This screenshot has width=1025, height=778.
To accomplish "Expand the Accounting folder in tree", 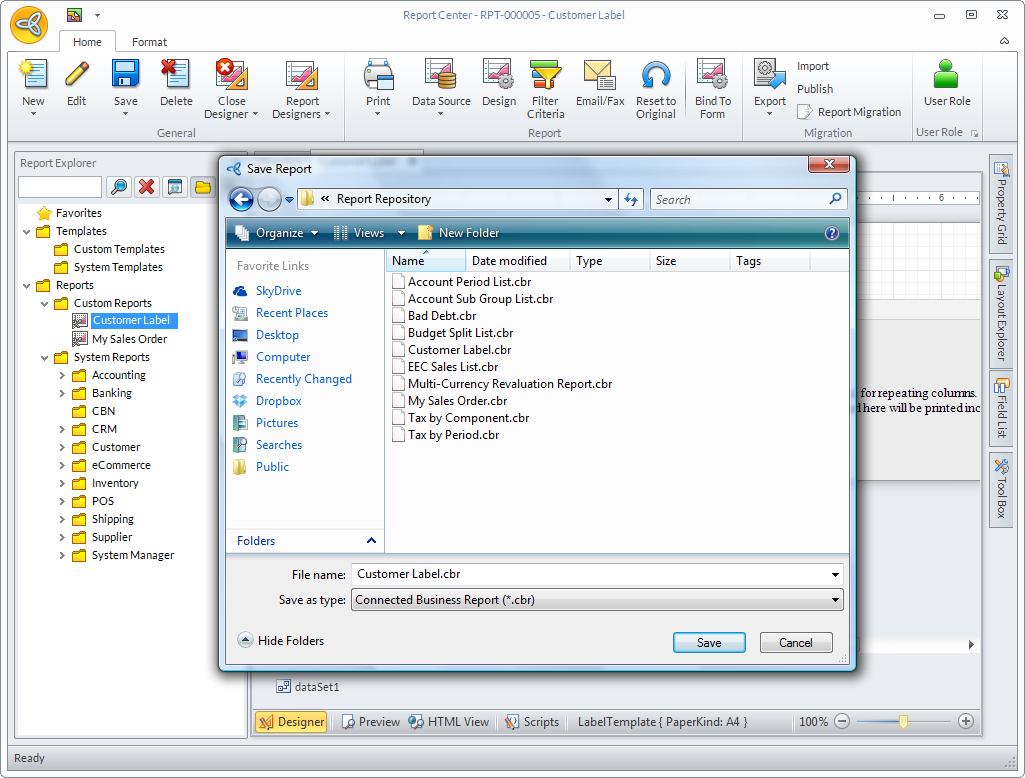I will [x=62, y=376].
